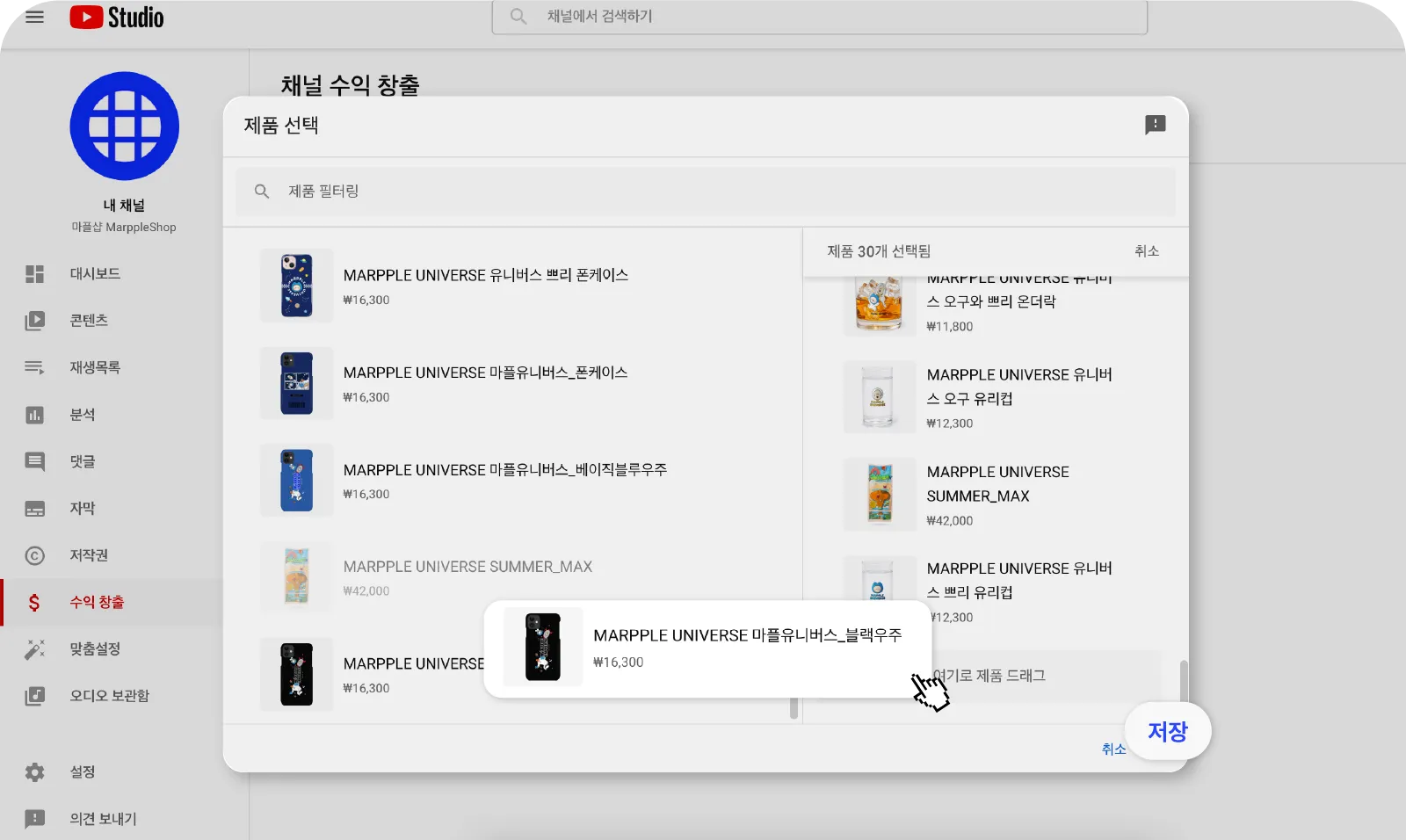Focus the 채널에서 검색하기 search field
This screenshot has width=1406, height=840.
[820, 17]
